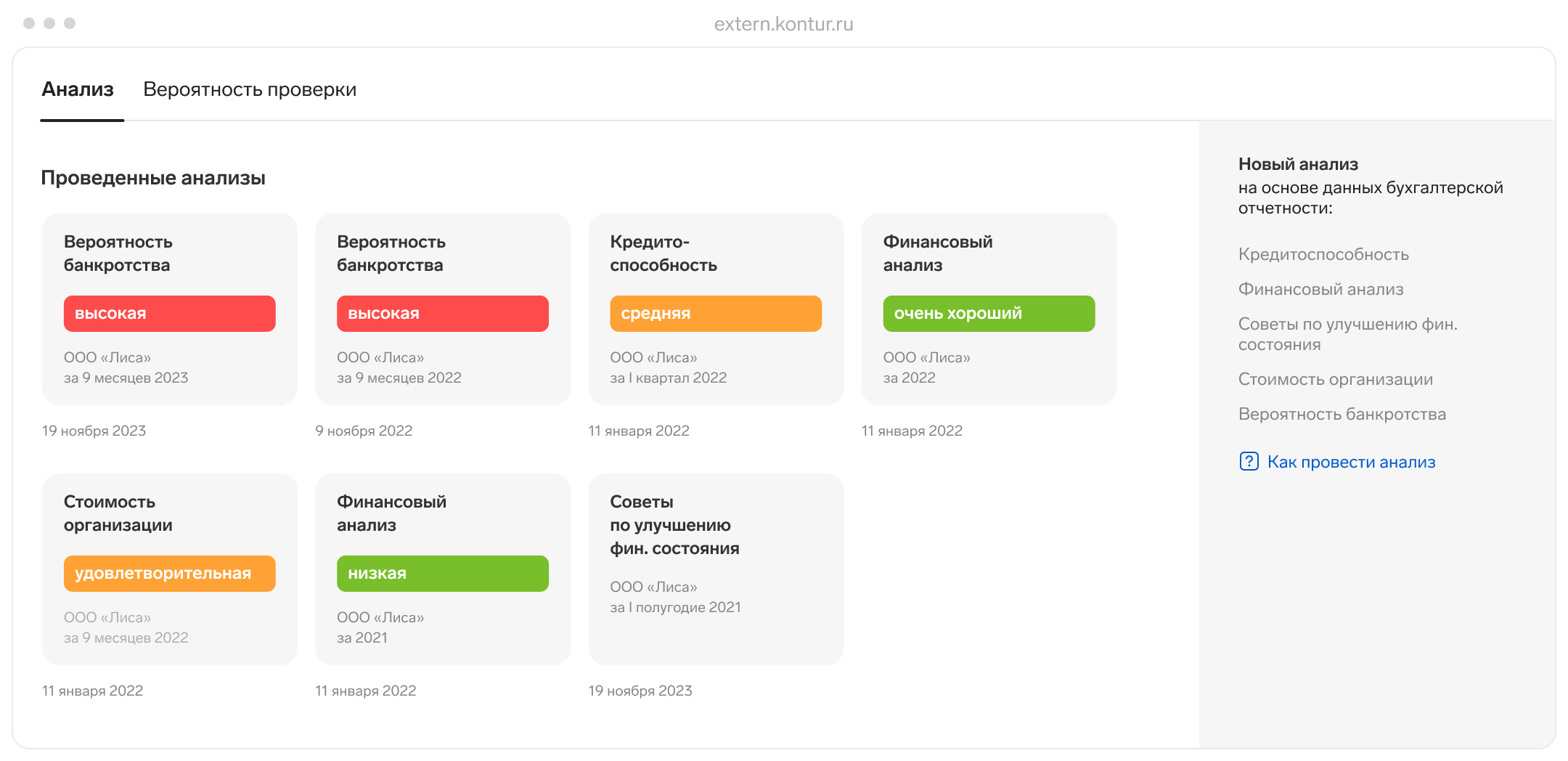Click the orange средняя status badge

pyautogui.click(x=715, y=314)
